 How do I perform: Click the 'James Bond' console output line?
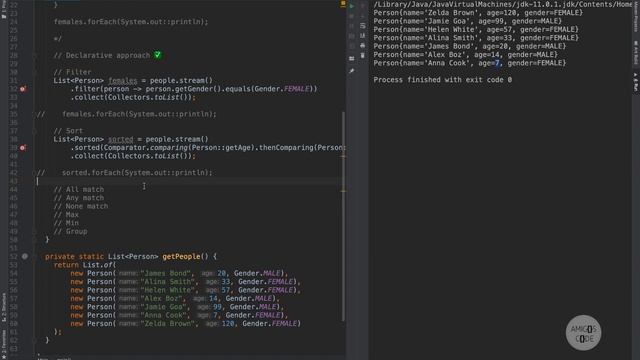pyautogui.click(x=469, y=46)
